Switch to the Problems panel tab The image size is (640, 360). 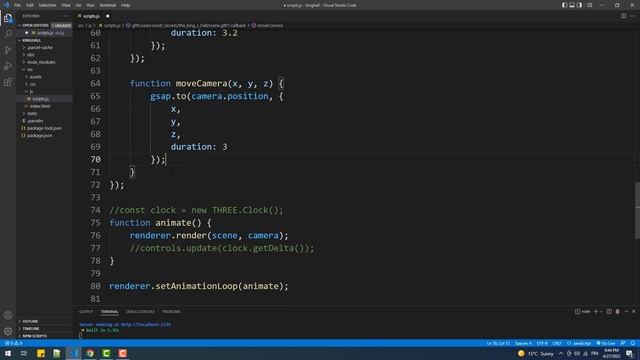click(171, 311)
